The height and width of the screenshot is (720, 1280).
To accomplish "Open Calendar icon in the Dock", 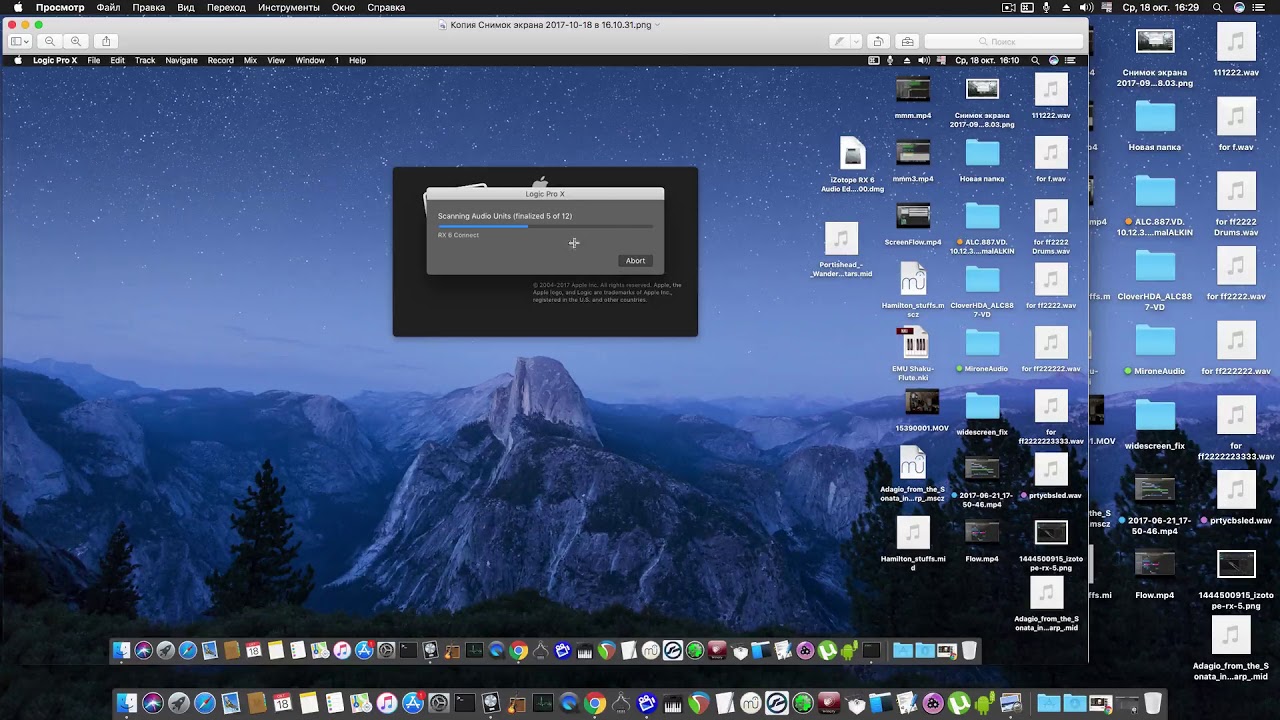I will 282,703.
